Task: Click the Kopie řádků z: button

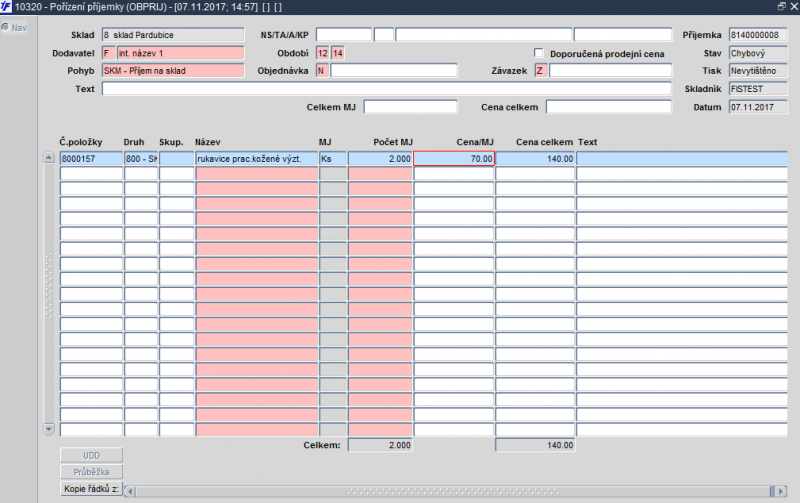Action: click(91, 489)
